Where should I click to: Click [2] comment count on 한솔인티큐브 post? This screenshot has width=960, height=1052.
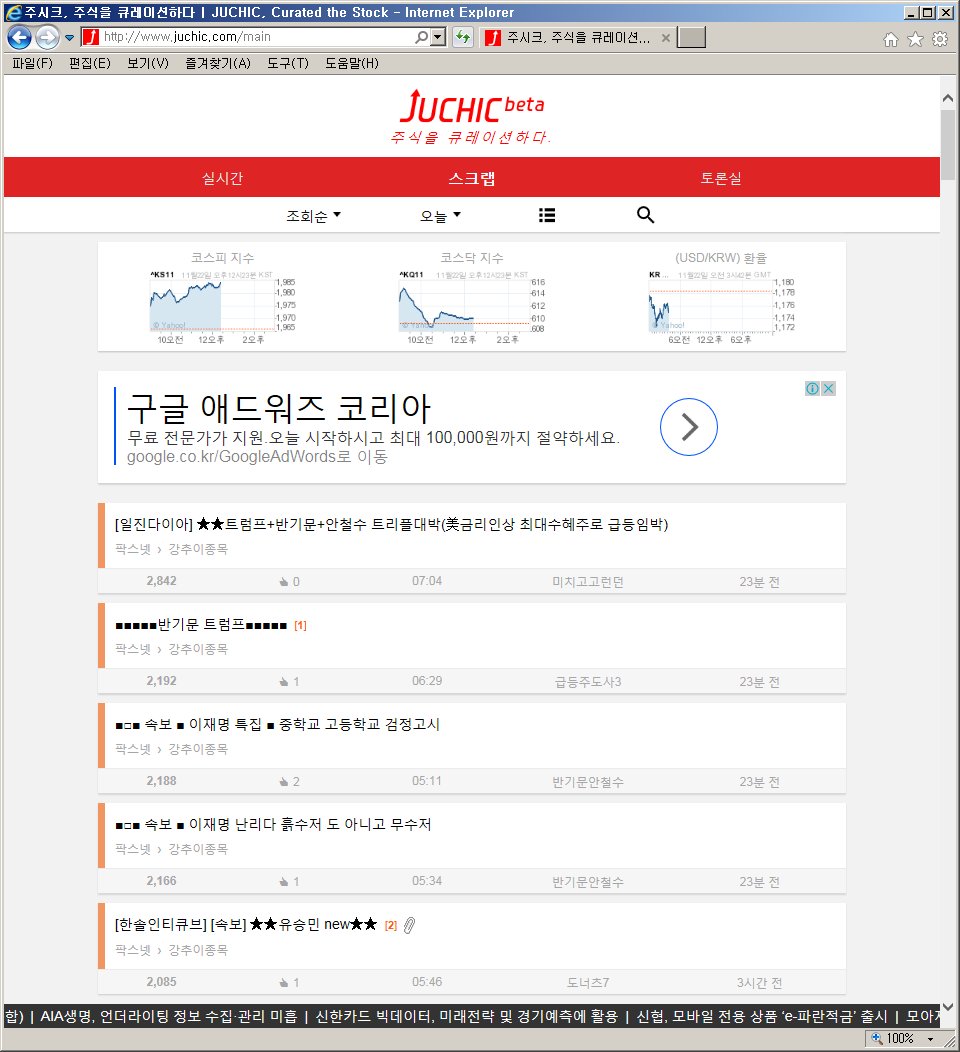tap(390, 925)
